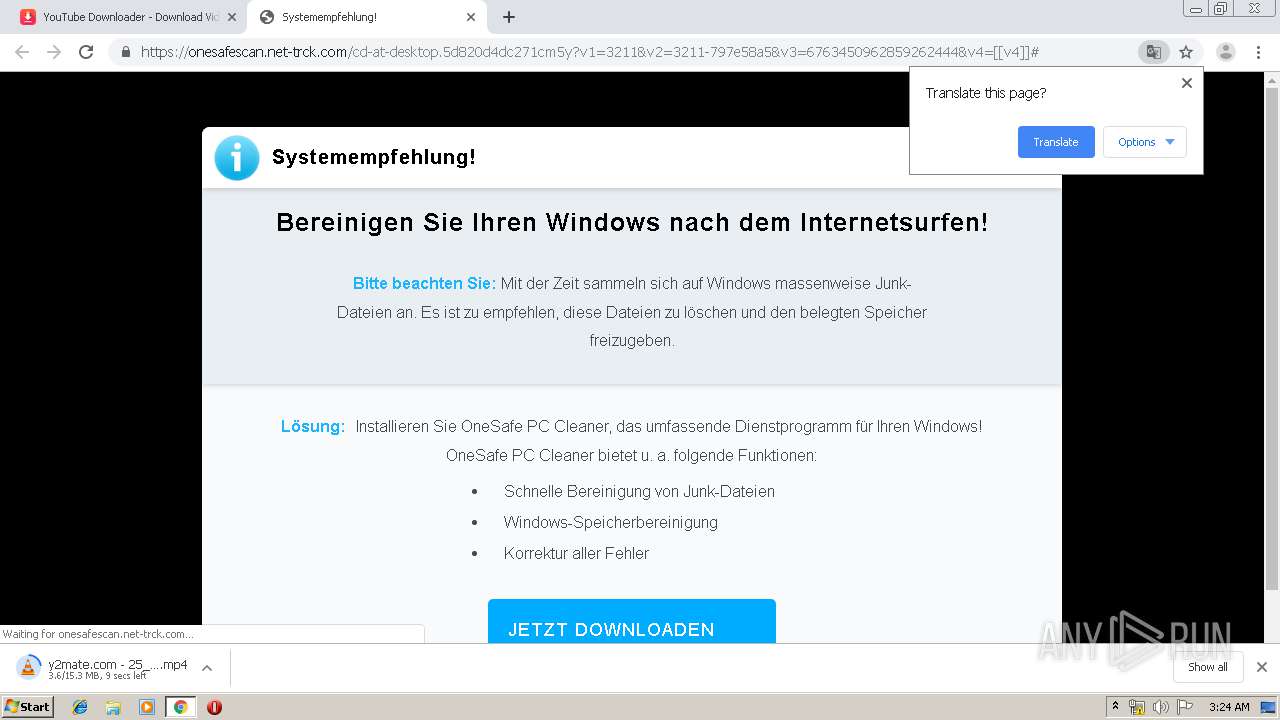Close the downloads bar
This screenshot has height=720, width=1280.
(x=1262, y=667)
